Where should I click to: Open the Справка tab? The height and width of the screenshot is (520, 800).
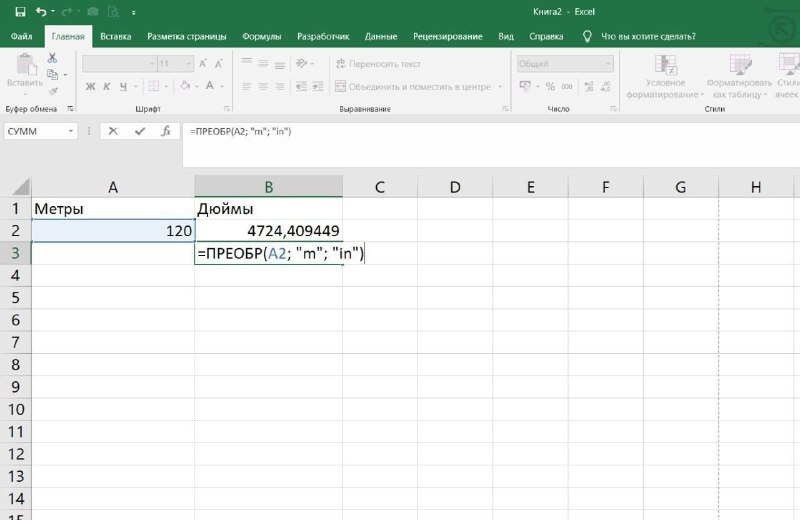546,36
